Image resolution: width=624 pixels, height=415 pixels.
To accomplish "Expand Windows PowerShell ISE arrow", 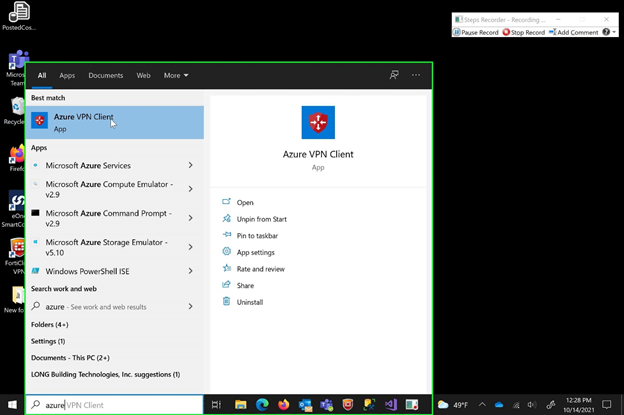I will [x=191, y=271].
